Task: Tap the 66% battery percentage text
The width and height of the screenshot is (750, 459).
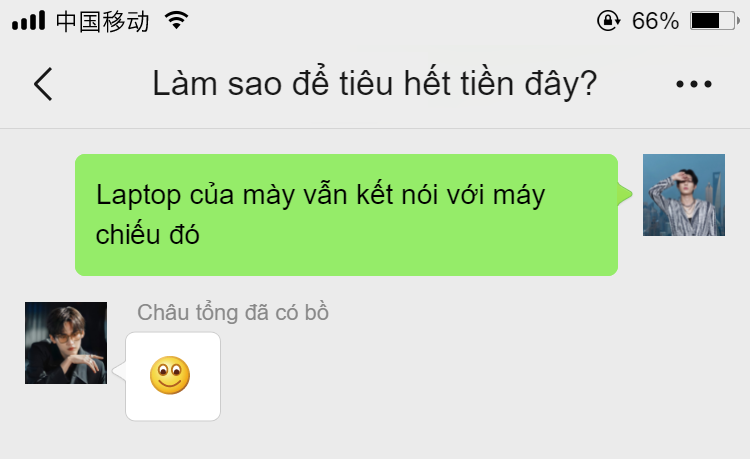Action: 655,21
